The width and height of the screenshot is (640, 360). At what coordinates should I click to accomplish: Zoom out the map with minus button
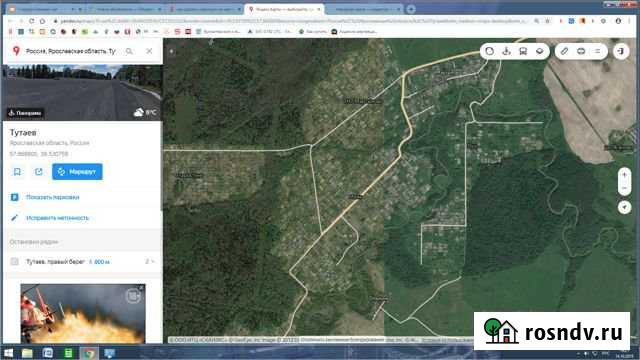624,188
